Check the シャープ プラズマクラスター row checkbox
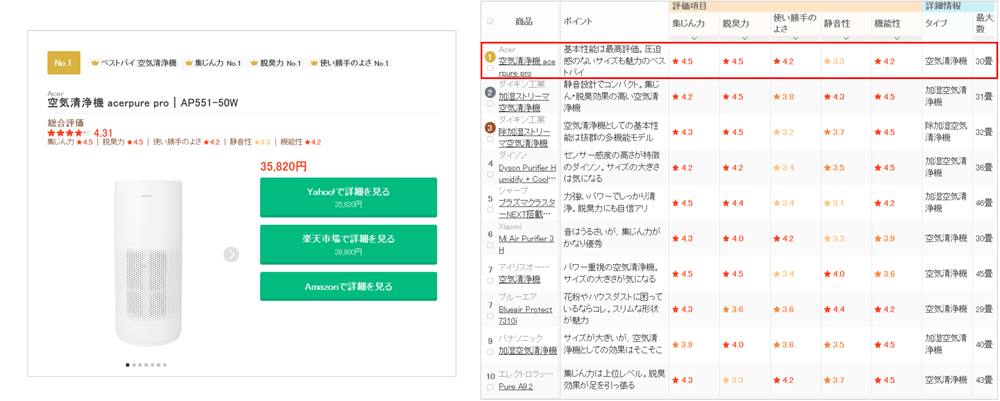This screenshot has height=401, width=1000. (x=490, y=209)
